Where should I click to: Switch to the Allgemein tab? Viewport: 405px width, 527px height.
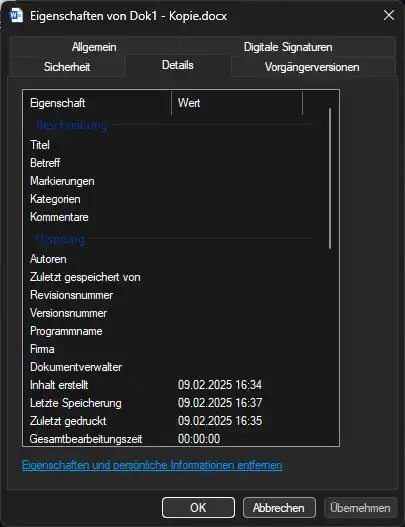(94, 47)
